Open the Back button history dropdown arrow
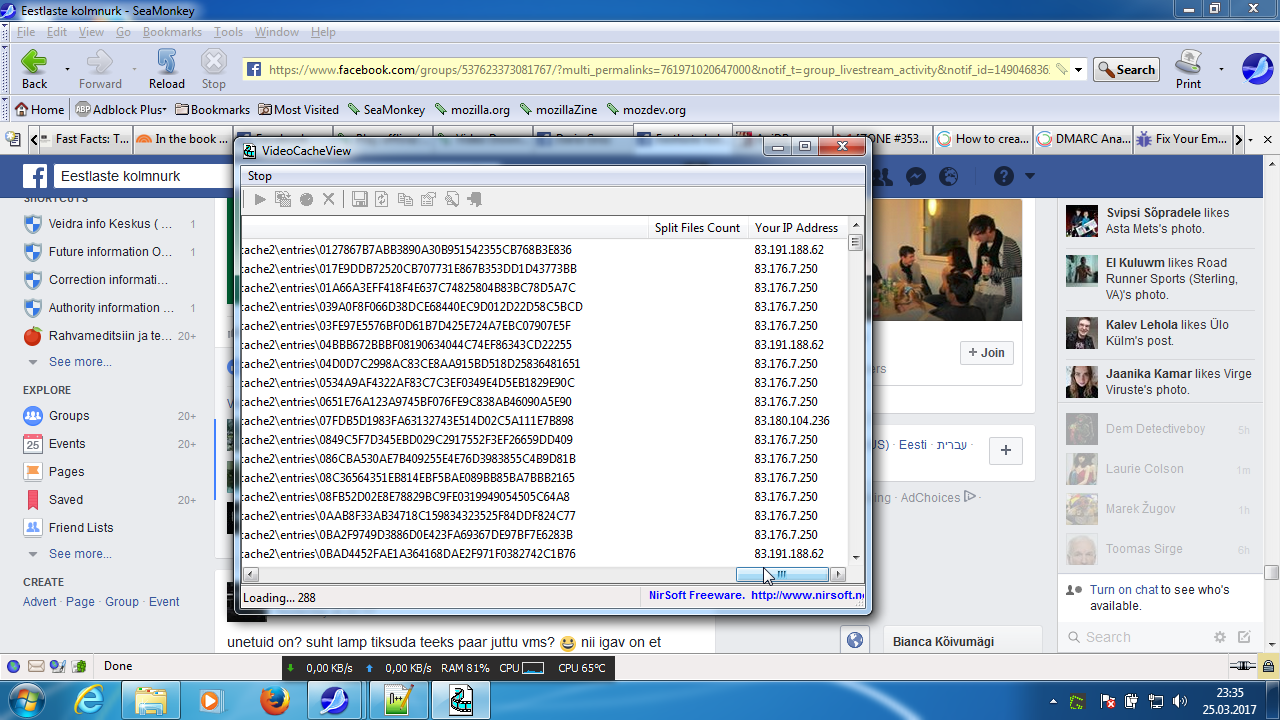 click(67, 69)
